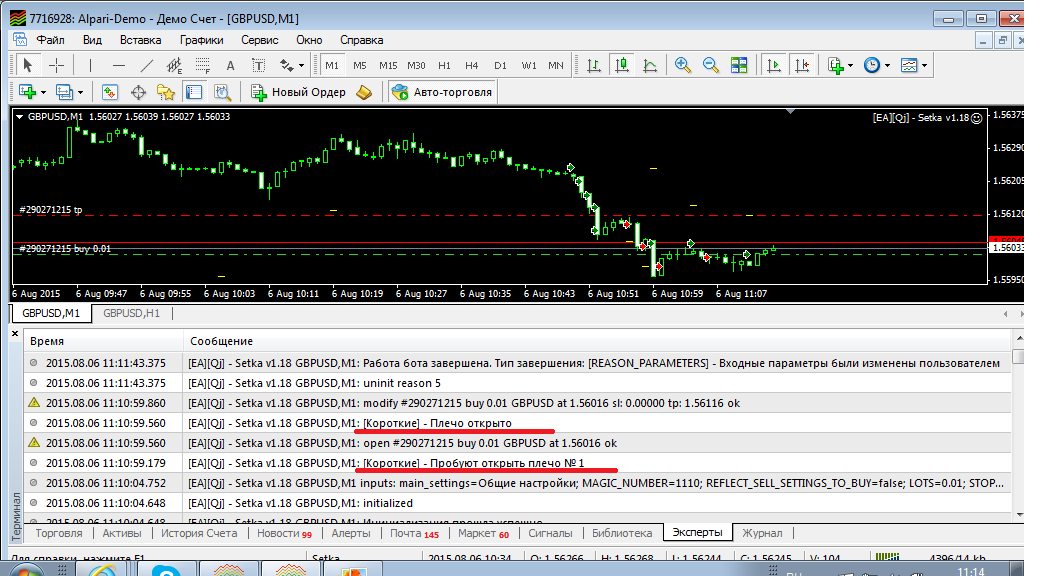Switch chart to candlesticks

tap(621, 65)
